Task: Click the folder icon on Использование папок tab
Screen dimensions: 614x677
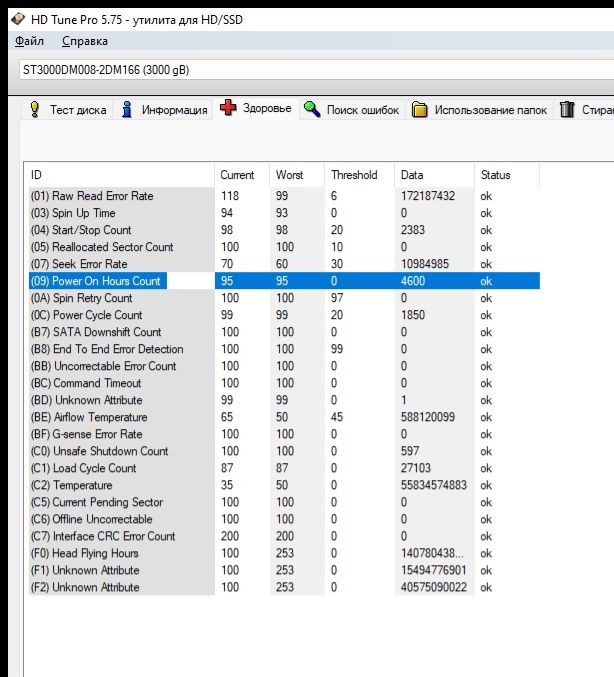Action: click(419, 109)
